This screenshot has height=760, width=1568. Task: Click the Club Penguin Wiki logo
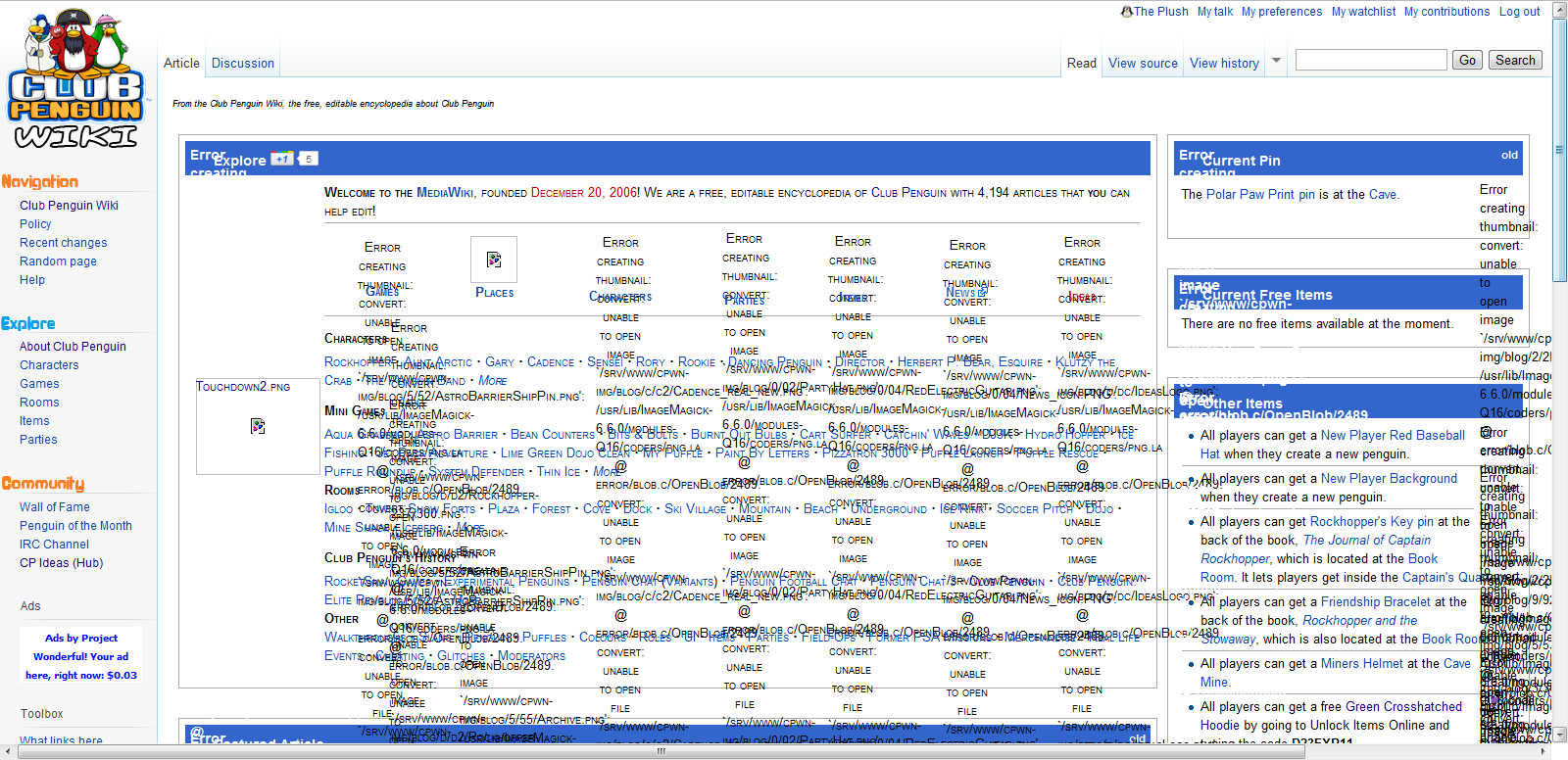[75, 80]
